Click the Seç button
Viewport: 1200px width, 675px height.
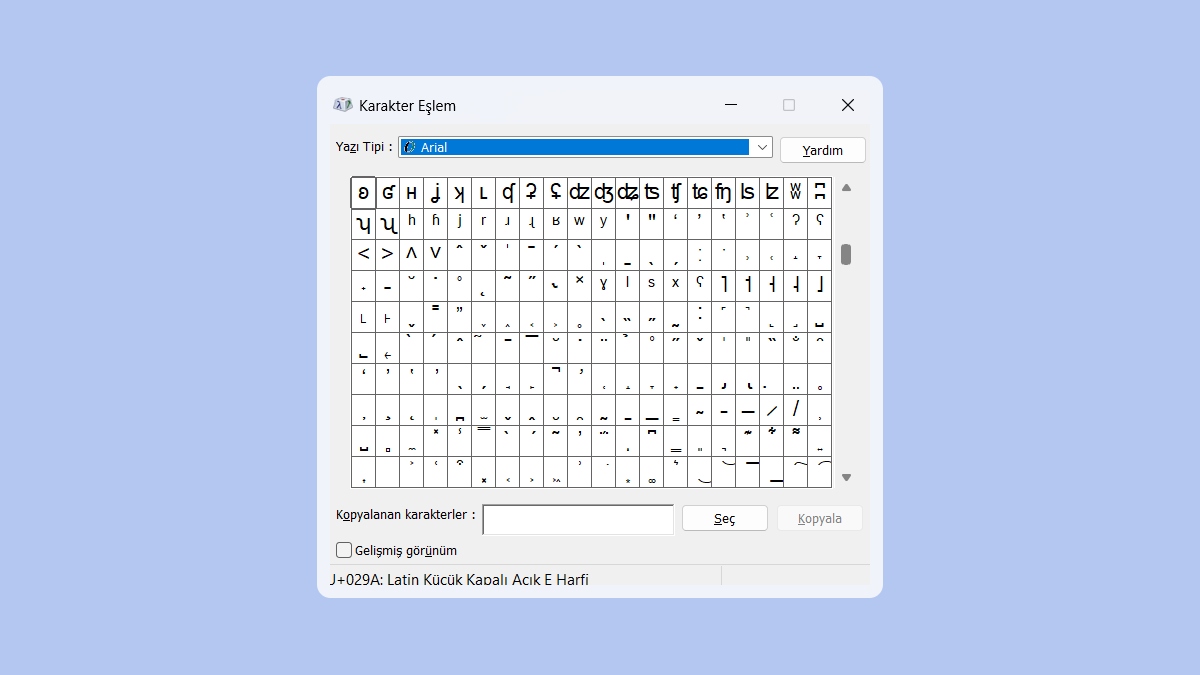724,518
